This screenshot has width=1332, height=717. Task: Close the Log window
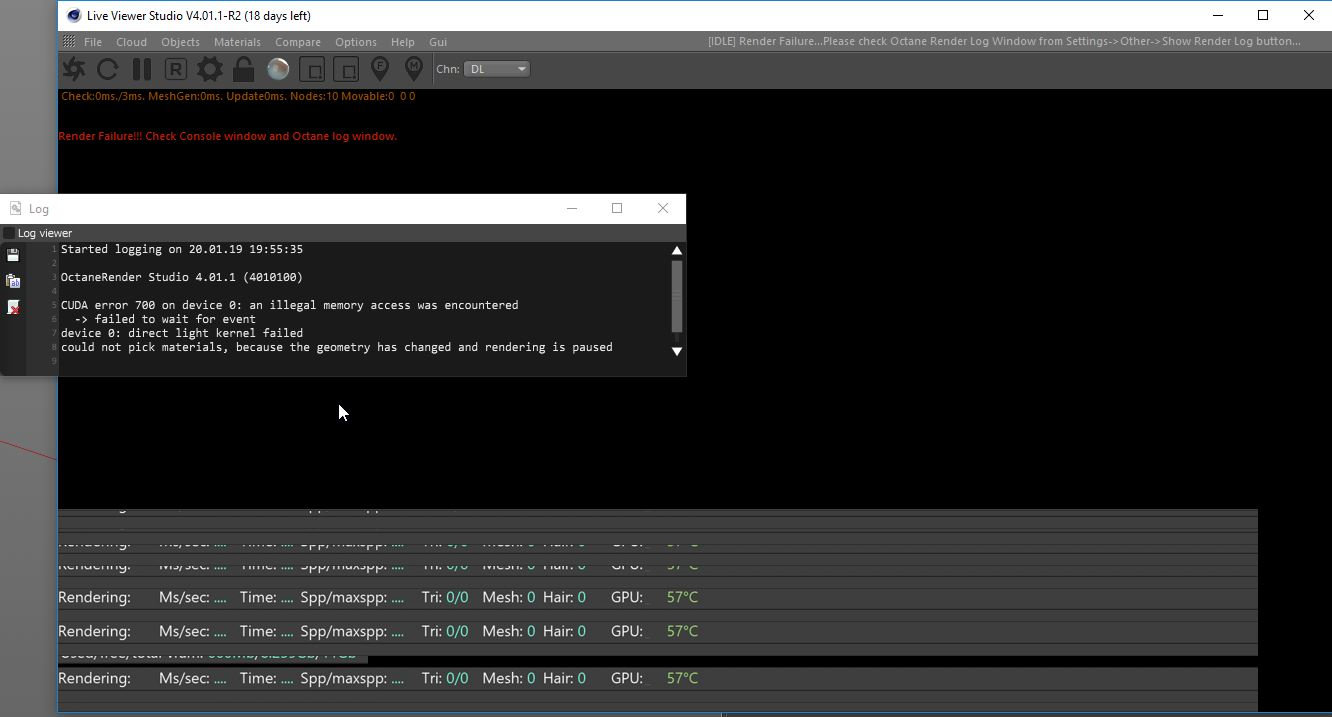pyautogui.click(x=663, y=208)
